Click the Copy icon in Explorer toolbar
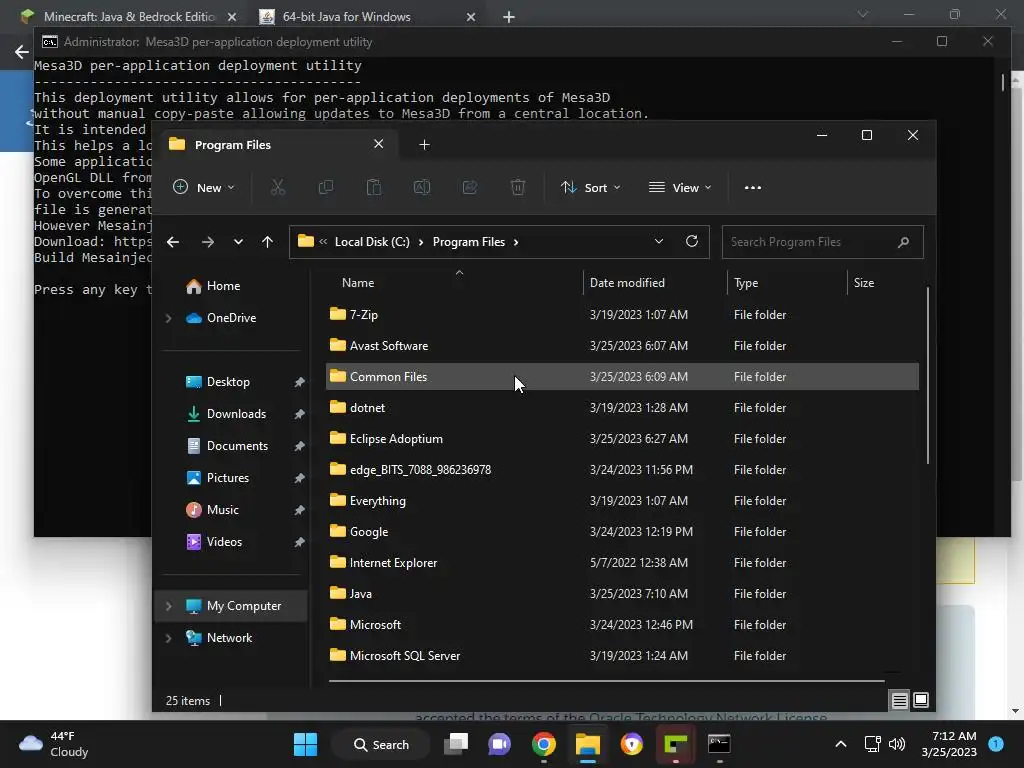 pyautogui.click(x=325, y=187)
